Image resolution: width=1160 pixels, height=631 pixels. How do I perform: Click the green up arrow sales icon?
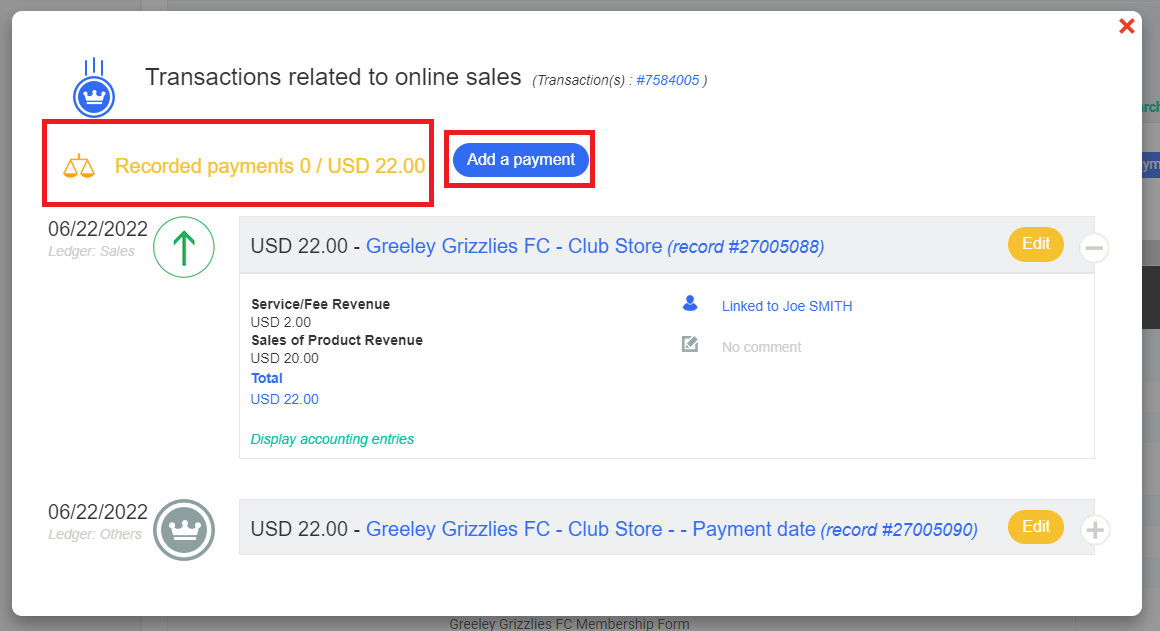point(184,248)
